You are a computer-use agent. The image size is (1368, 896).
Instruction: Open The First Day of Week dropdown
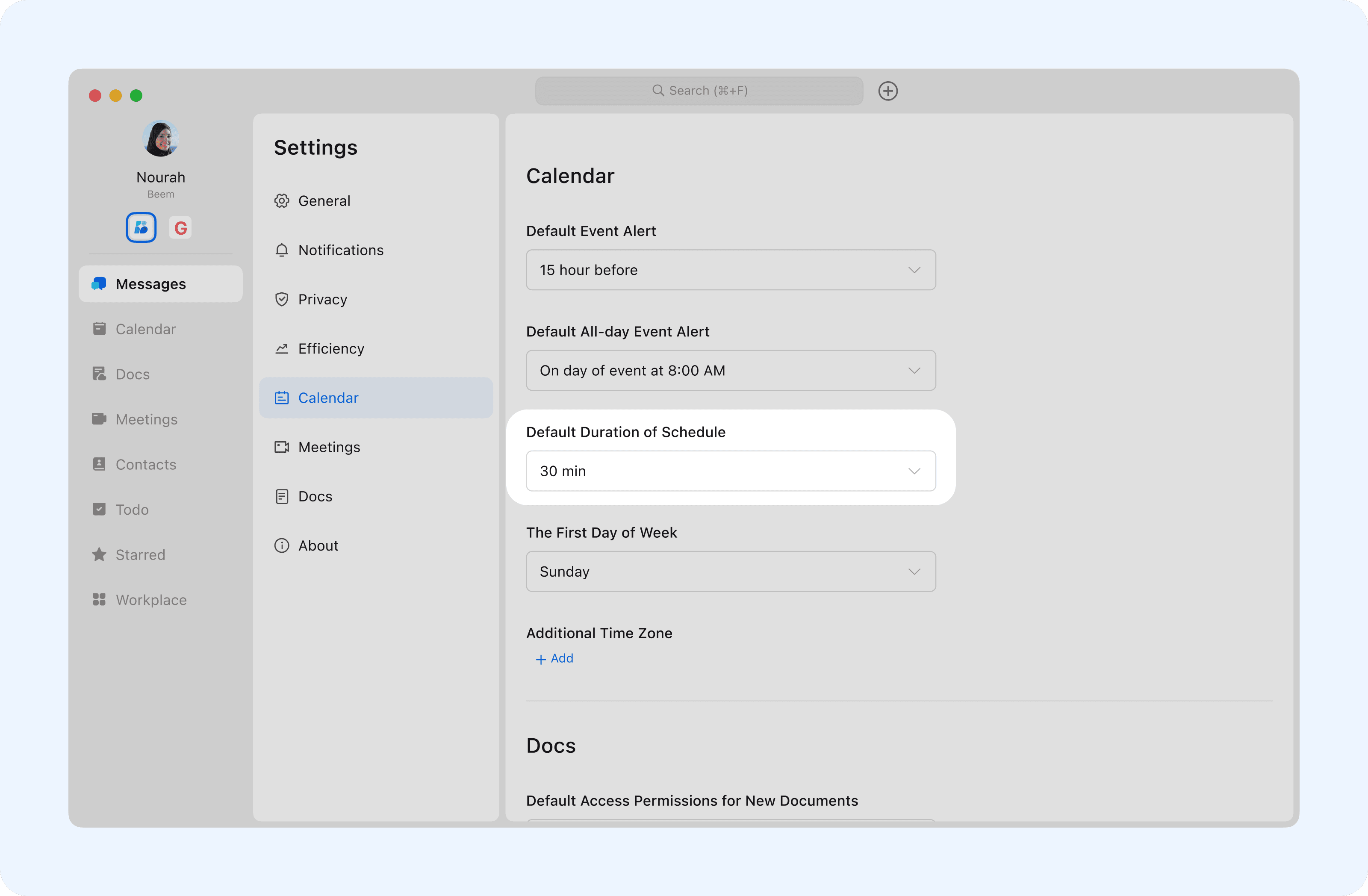pos(731,572)
